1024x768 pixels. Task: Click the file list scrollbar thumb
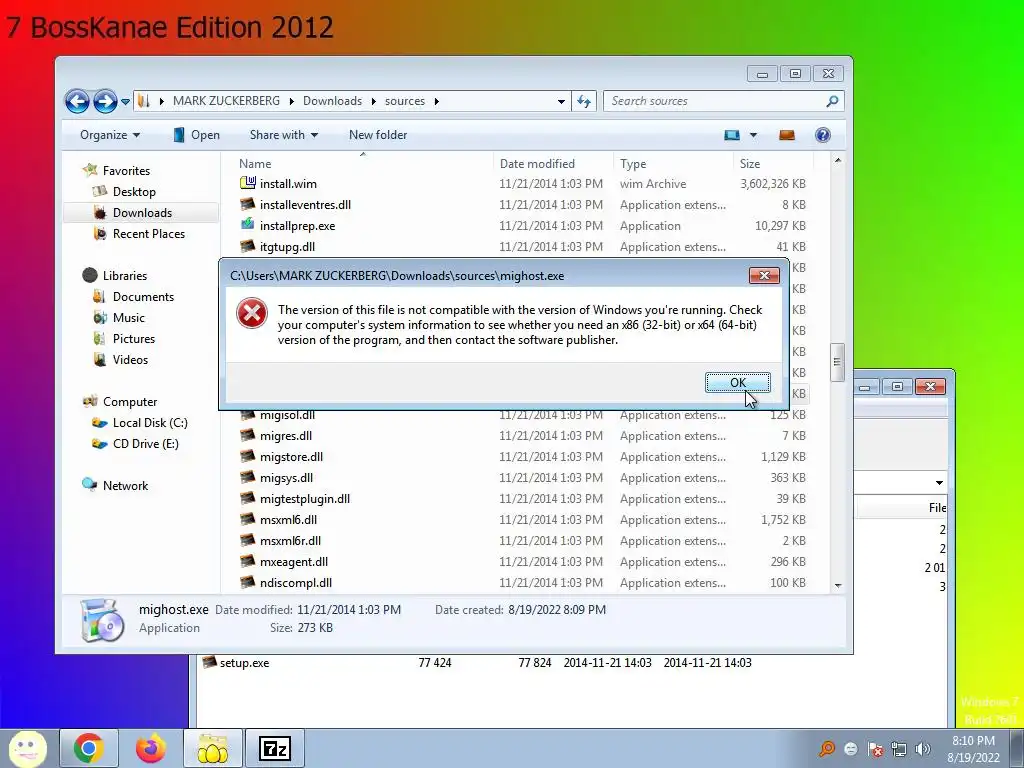837,362
